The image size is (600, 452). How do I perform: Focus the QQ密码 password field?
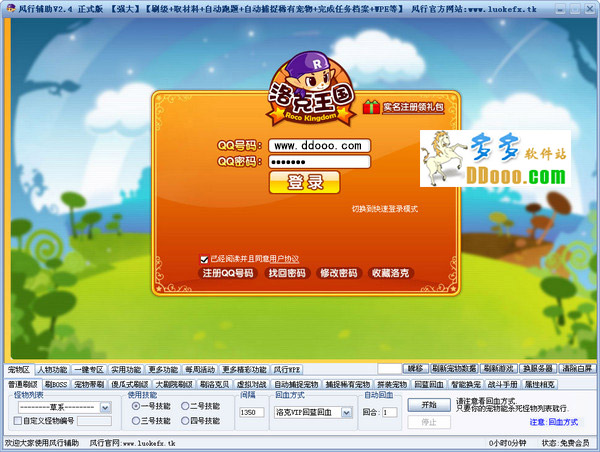click(x=320, y=162)
